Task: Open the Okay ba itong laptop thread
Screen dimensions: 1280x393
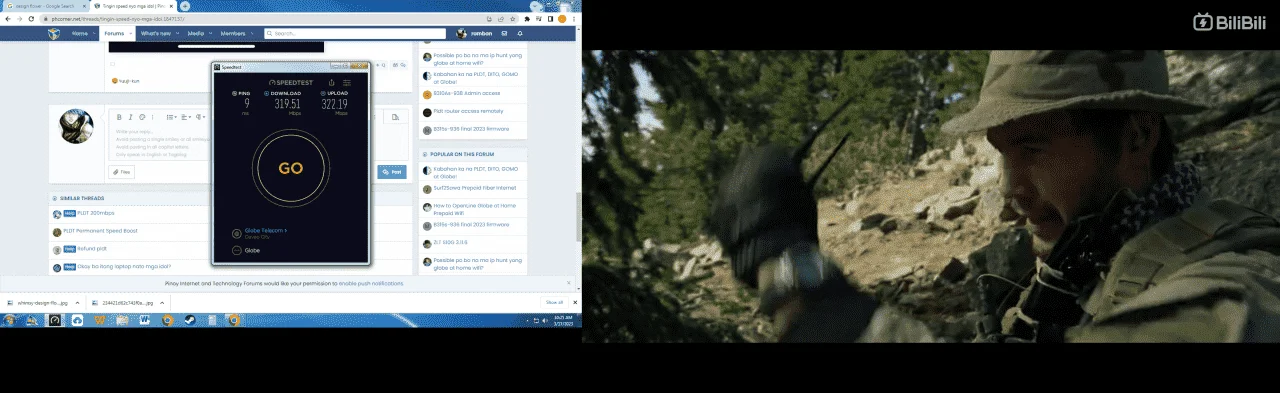Action: [124, 267]
